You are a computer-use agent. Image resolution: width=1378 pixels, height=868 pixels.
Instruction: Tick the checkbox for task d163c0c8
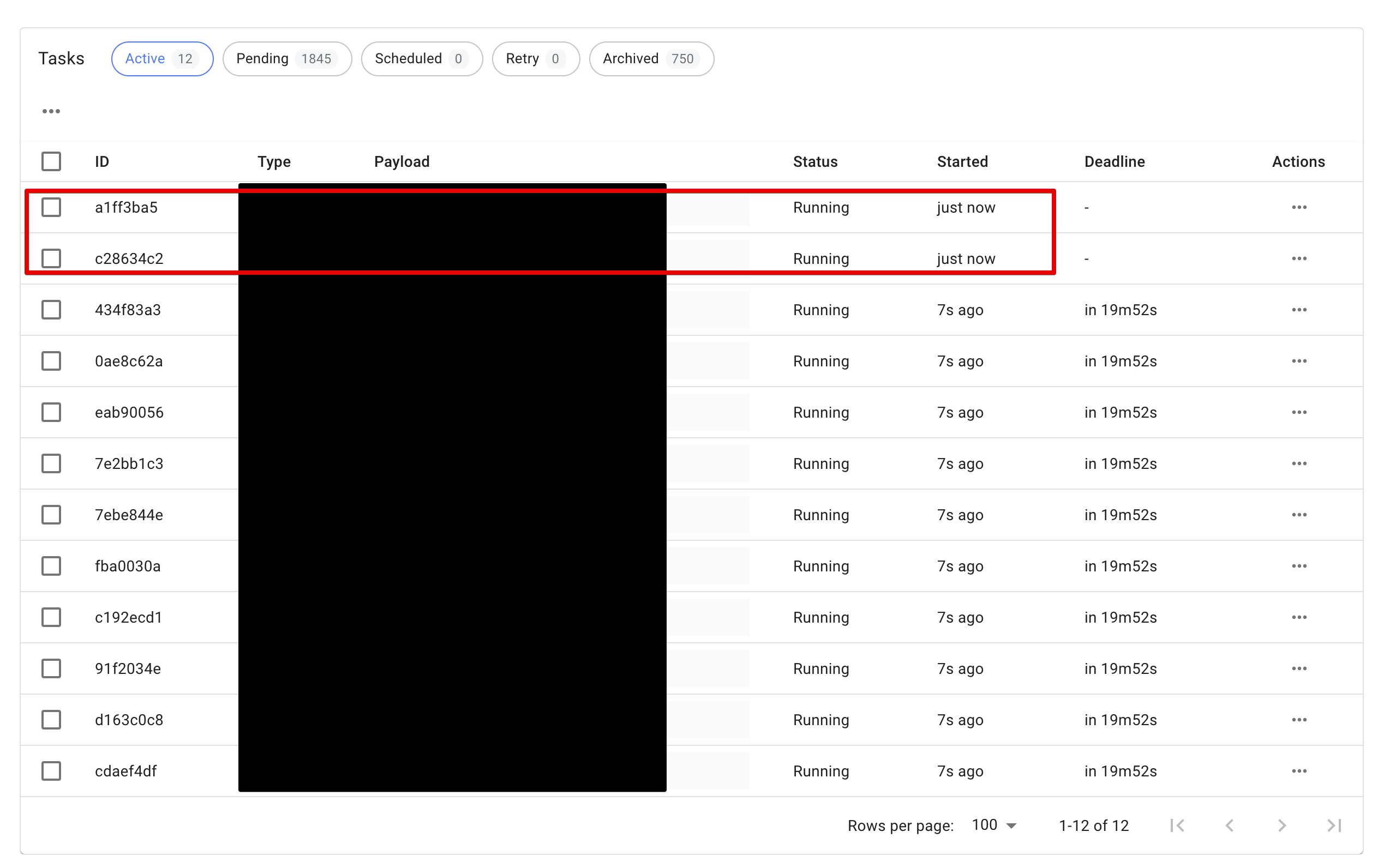pyautogui.click(x=51, y=719)
